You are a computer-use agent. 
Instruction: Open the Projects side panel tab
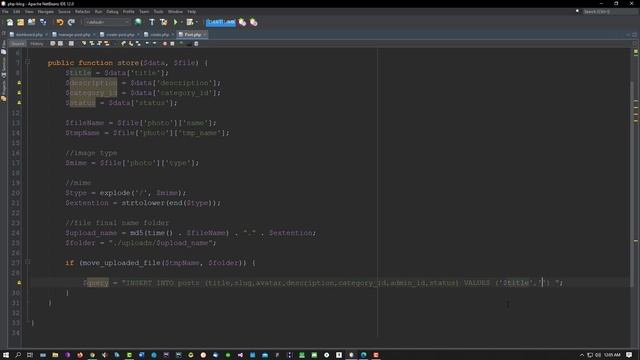pyautogui.click(x=4, y=91)
